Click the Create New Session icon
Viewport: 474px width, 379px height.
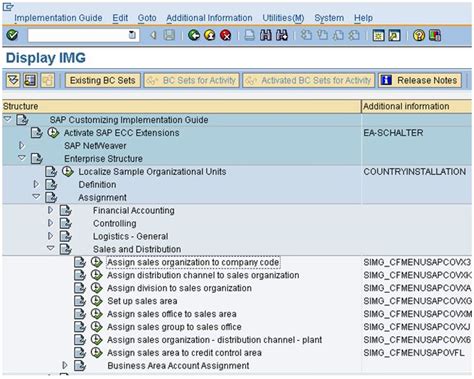[x=378, y=35]
